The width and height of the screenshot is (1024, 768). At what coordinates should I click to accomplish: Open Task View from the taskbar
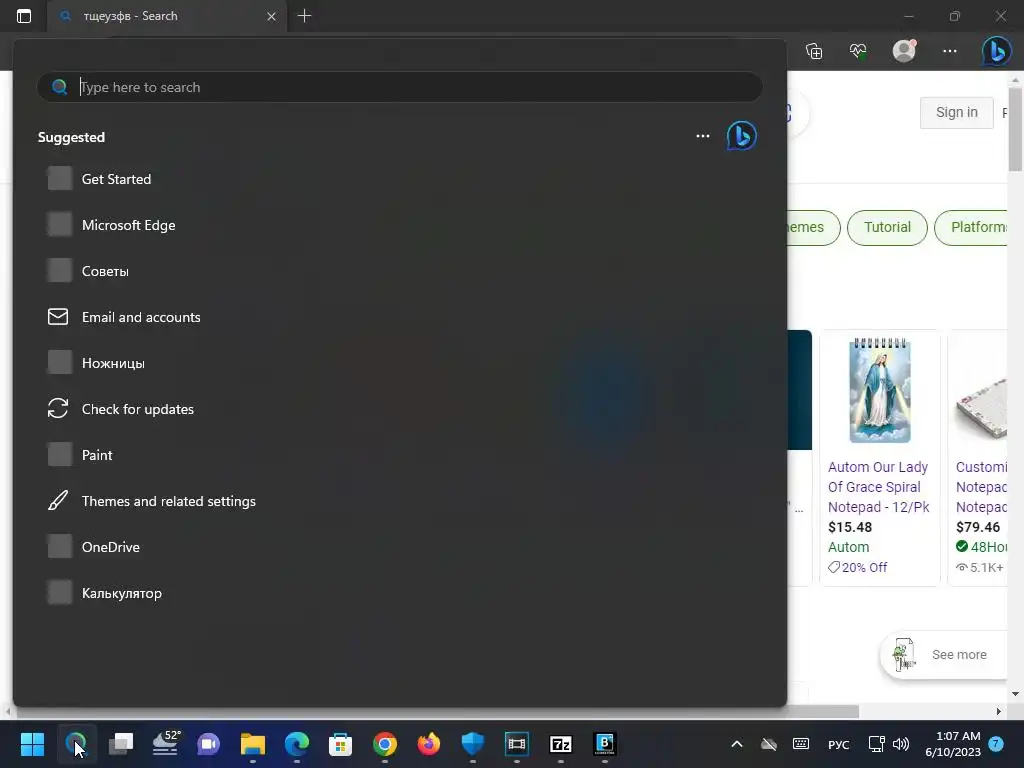coord(121,743)
